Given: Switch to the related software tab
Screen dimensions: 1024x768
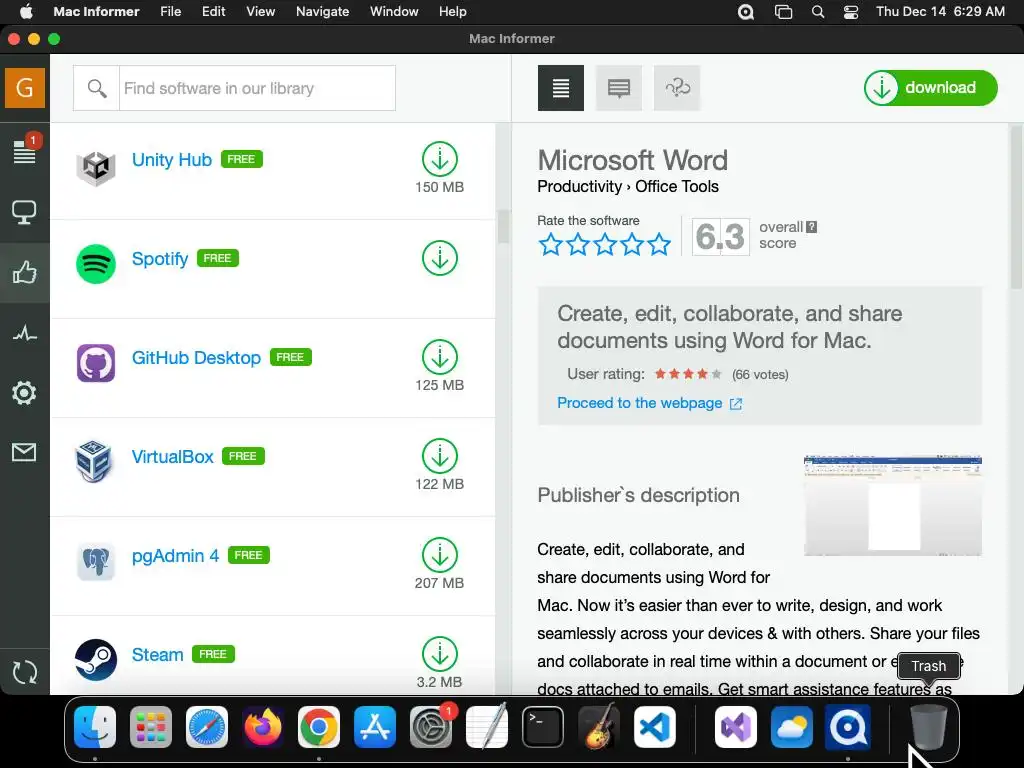Looking at the screenshot, I should [677, 88].
